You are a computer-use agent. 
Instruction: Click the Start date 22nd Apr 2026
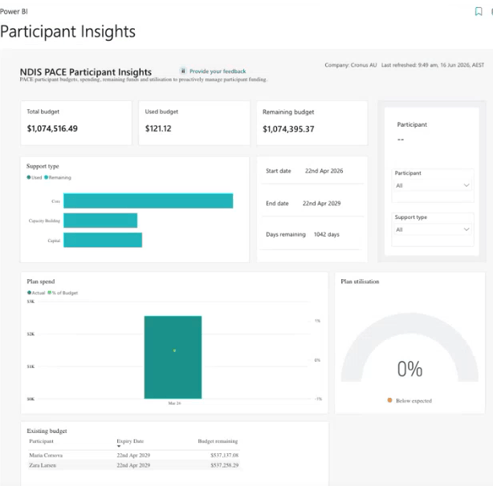pyautogui.click(x=324, y=171)
